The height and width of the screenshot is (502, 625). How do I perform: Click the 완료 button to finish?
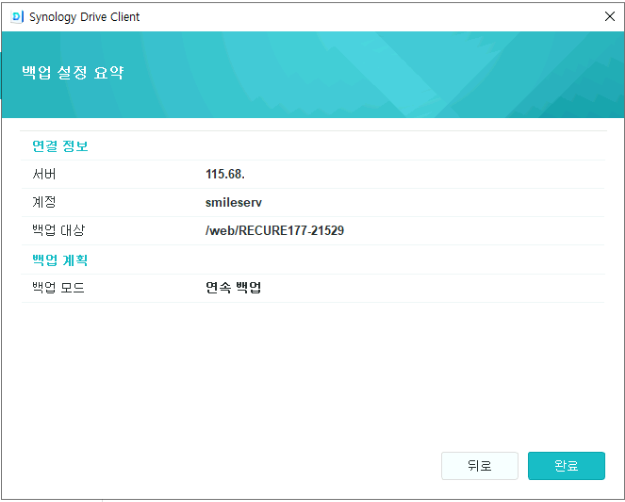coord(566,465)
